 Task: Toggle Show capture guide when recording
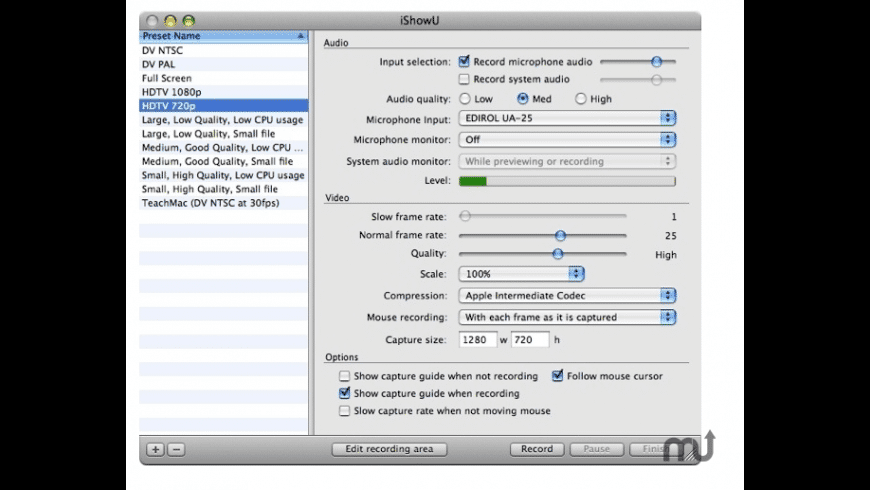[345, 393]
